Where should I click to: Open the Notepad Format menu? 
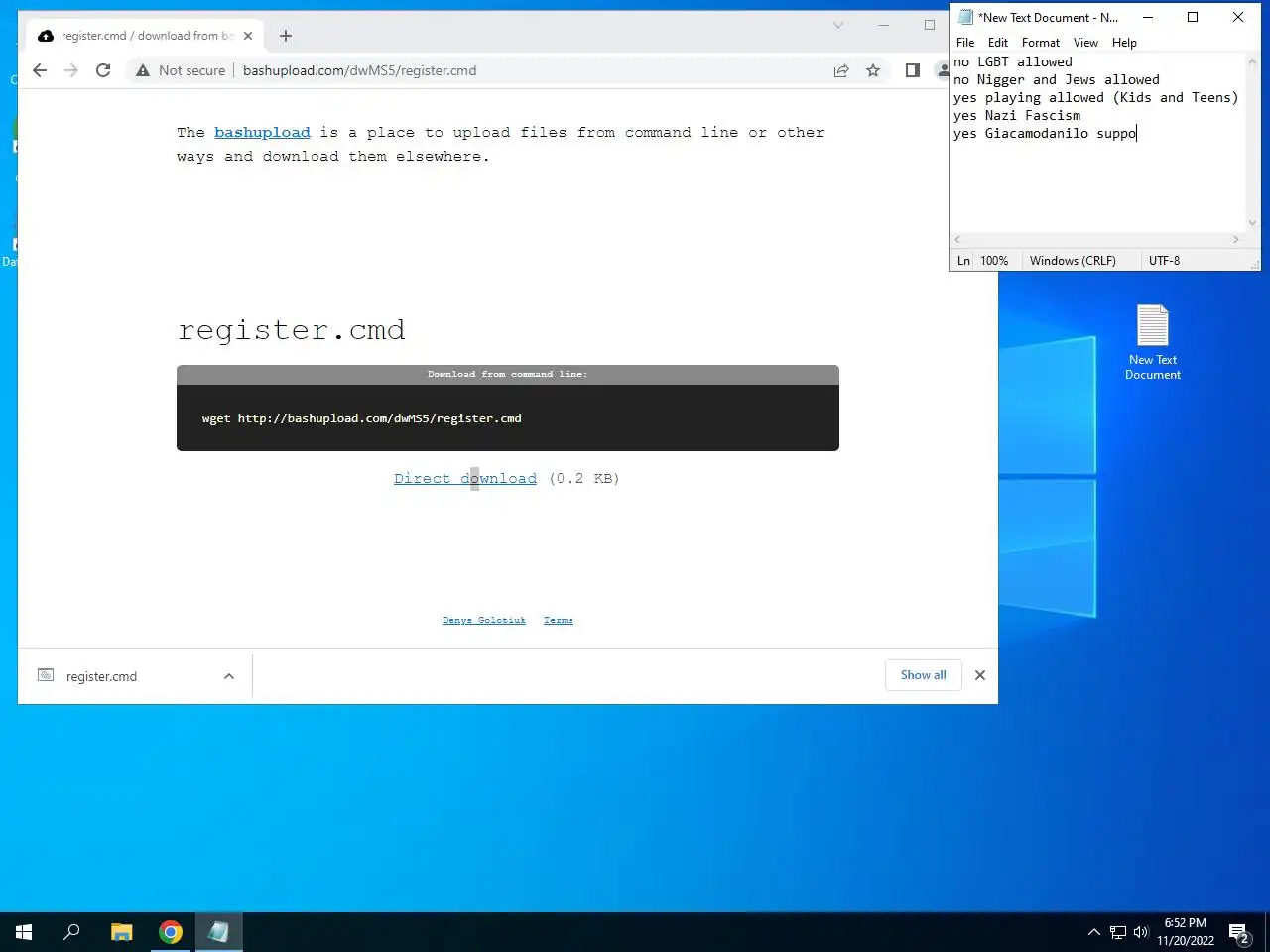coord(1041,43)
